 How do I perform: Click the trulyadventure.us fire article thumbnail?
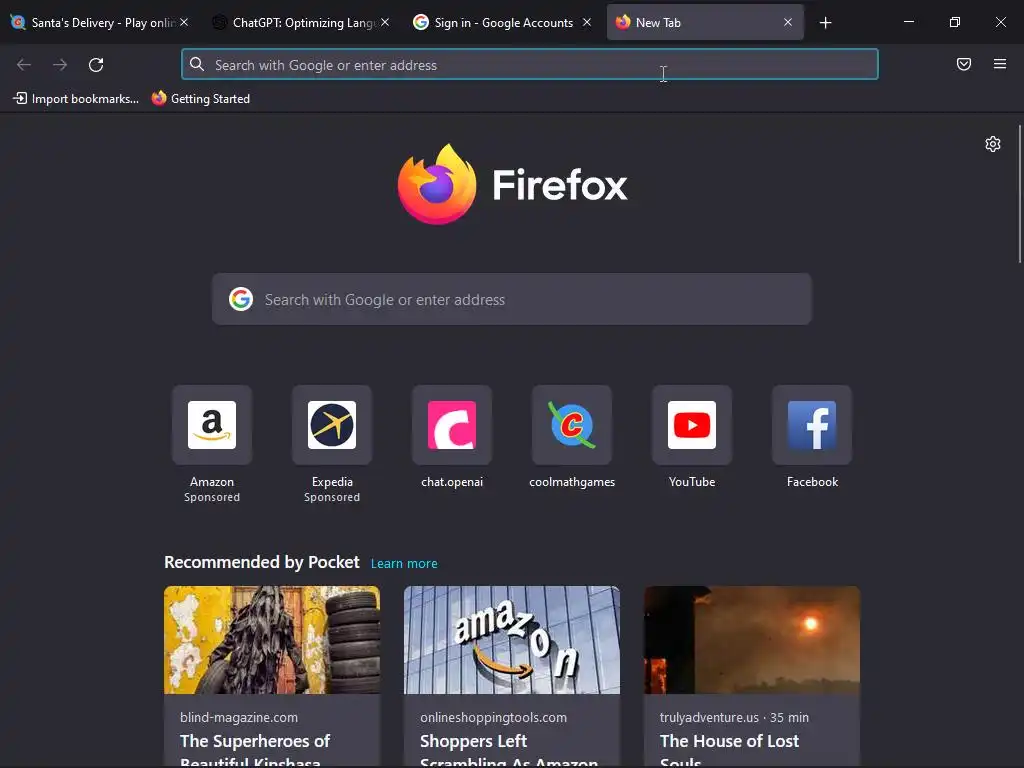pos(752,640)
